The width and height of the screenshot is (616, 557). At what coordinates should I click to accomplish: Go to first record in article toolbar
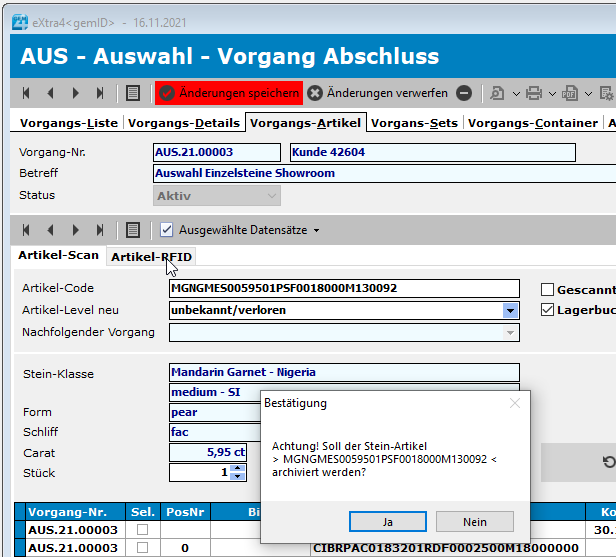[26, 230]
